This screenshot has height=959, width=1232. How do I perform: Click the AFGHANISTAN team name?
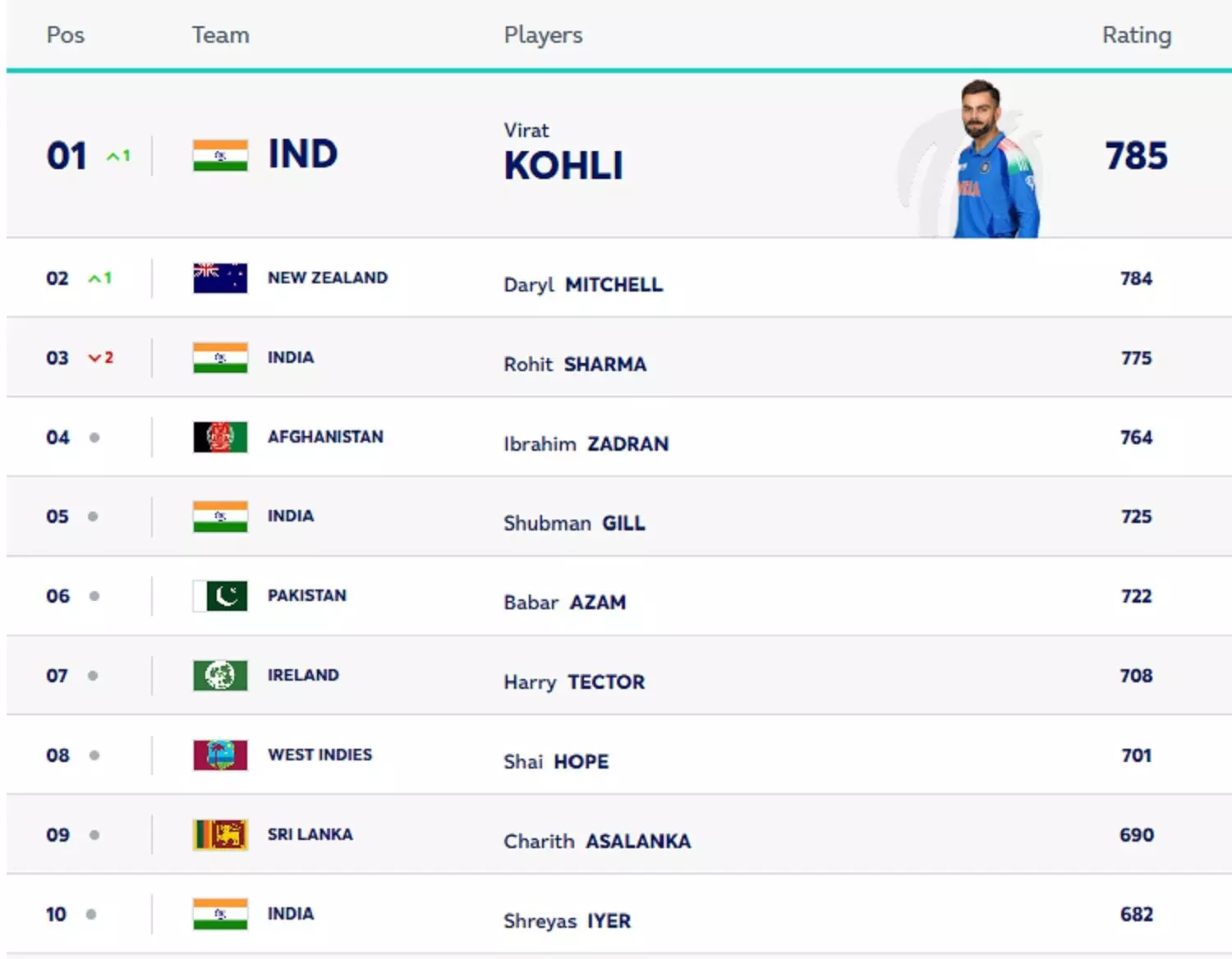pyautogui.click(x=325, y=437)
